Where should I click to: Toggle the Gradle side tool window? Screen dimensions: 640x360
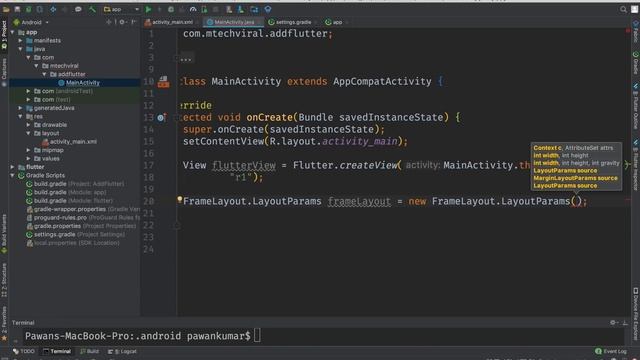tap(636, 63)
